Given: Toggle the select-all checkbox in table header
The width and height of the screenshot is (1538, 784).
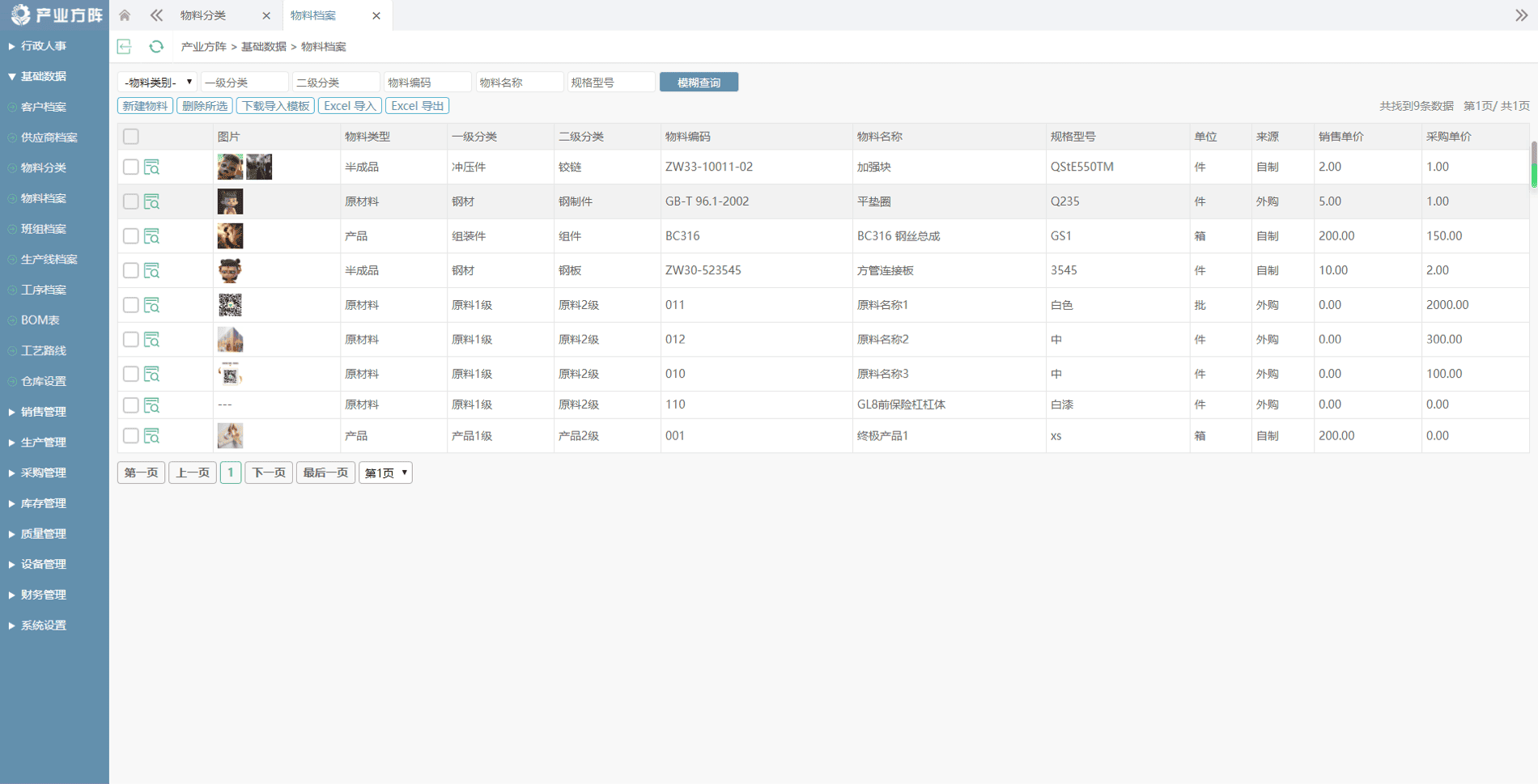Looking at the screenshot, I should [x=131, y=137].
